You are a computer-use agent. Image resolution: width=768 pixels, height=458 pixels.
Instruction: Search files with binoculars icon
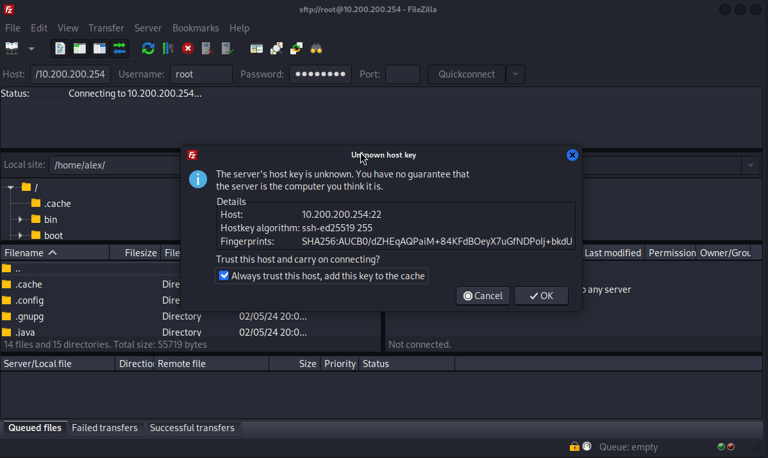[x=316, y=48]
